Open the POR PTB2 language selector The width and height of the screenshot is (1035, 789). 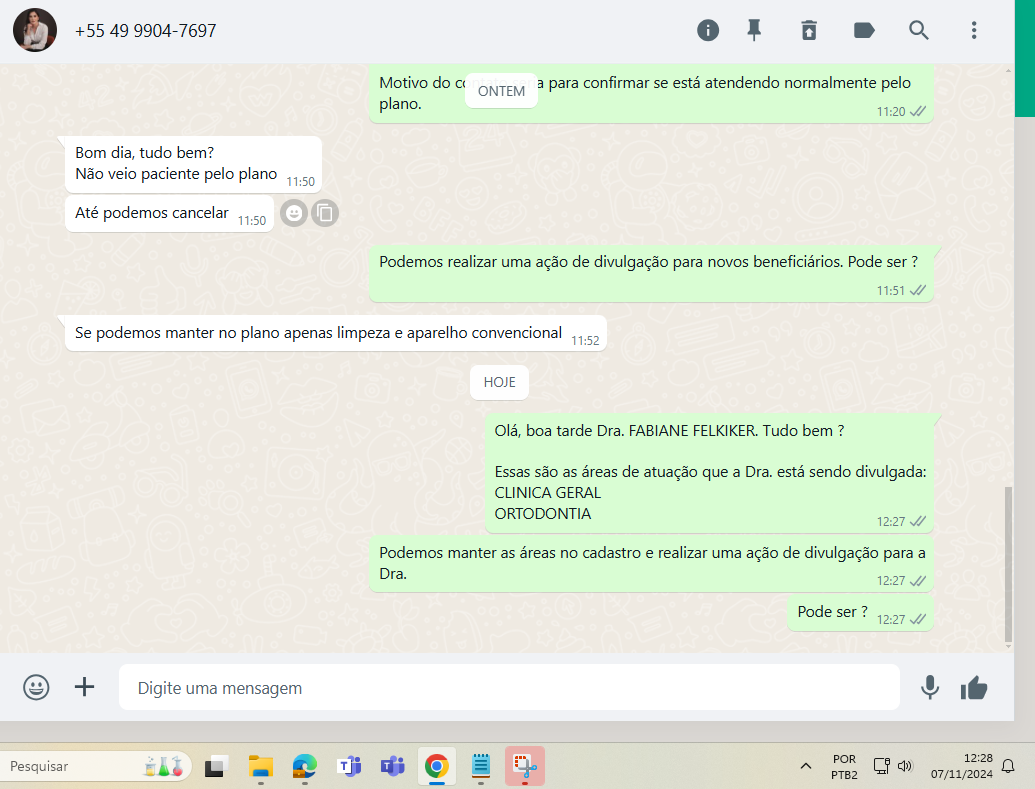(844, 766)
